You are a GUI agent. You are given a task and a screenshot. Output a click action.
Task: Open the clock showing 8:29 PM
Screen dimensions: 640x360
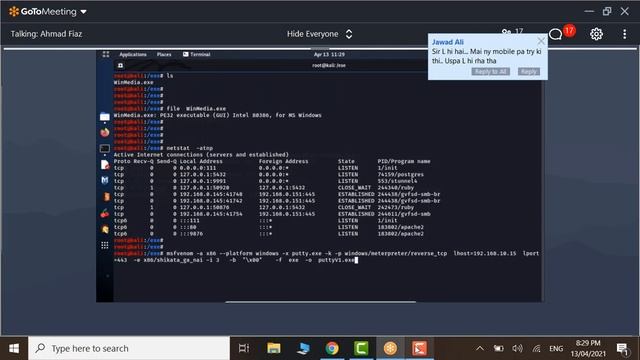(x=588, y=348)
